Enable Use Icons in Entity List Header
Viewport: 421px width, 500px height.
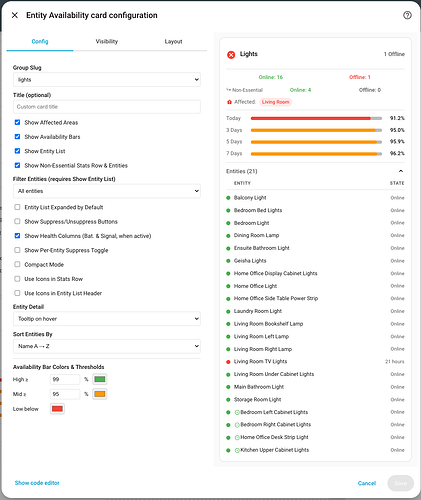(17, 293)
